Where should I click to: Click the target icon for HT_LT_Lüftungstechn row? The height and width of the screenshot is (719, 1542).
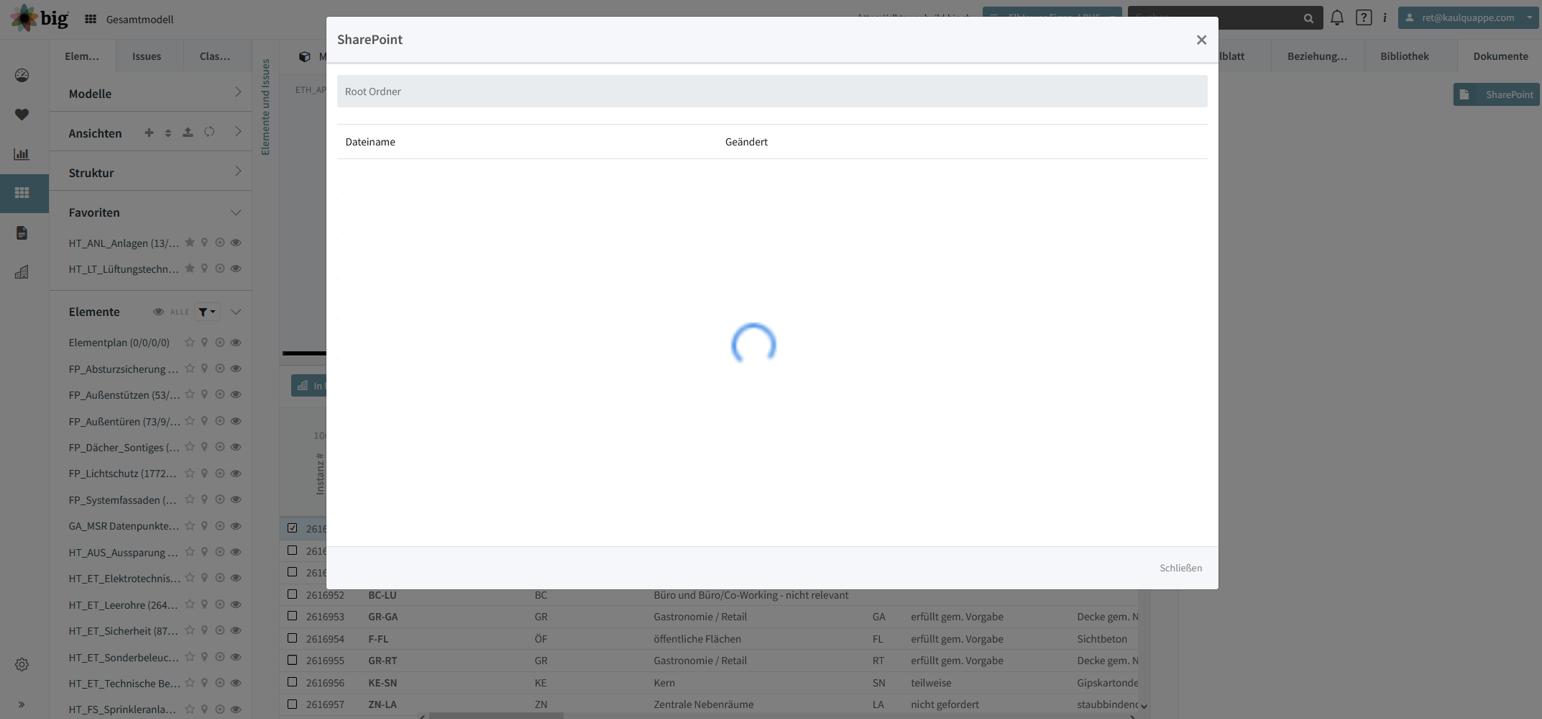coord(220,269)
